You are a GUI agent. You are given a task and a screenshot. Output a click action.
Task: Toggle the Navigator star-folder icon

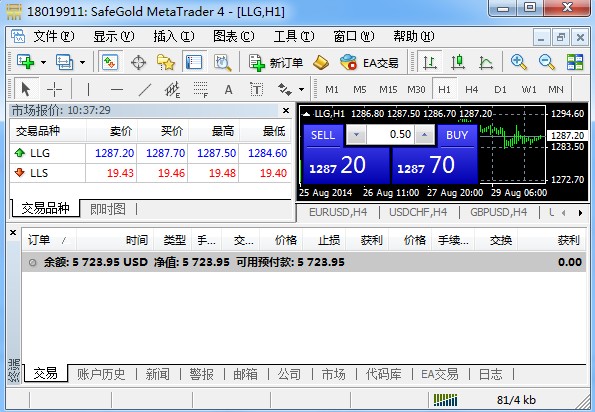(166, 62)
